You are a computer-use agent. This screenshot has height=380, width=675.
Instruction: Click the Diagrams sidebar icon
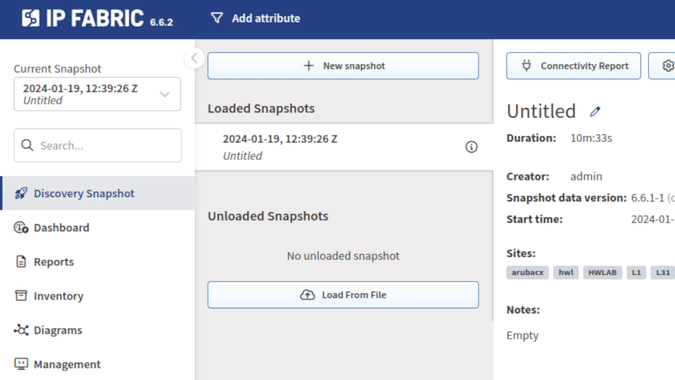point(21,330)
